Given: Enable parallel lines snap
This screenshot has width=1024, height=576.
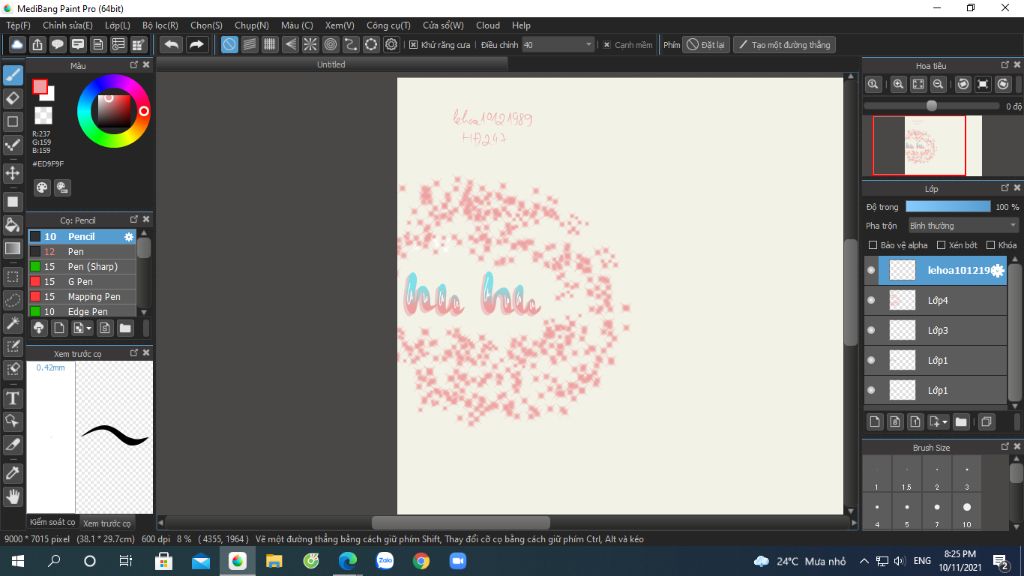Looking at the screenshot, I should (x=249, y=44).
